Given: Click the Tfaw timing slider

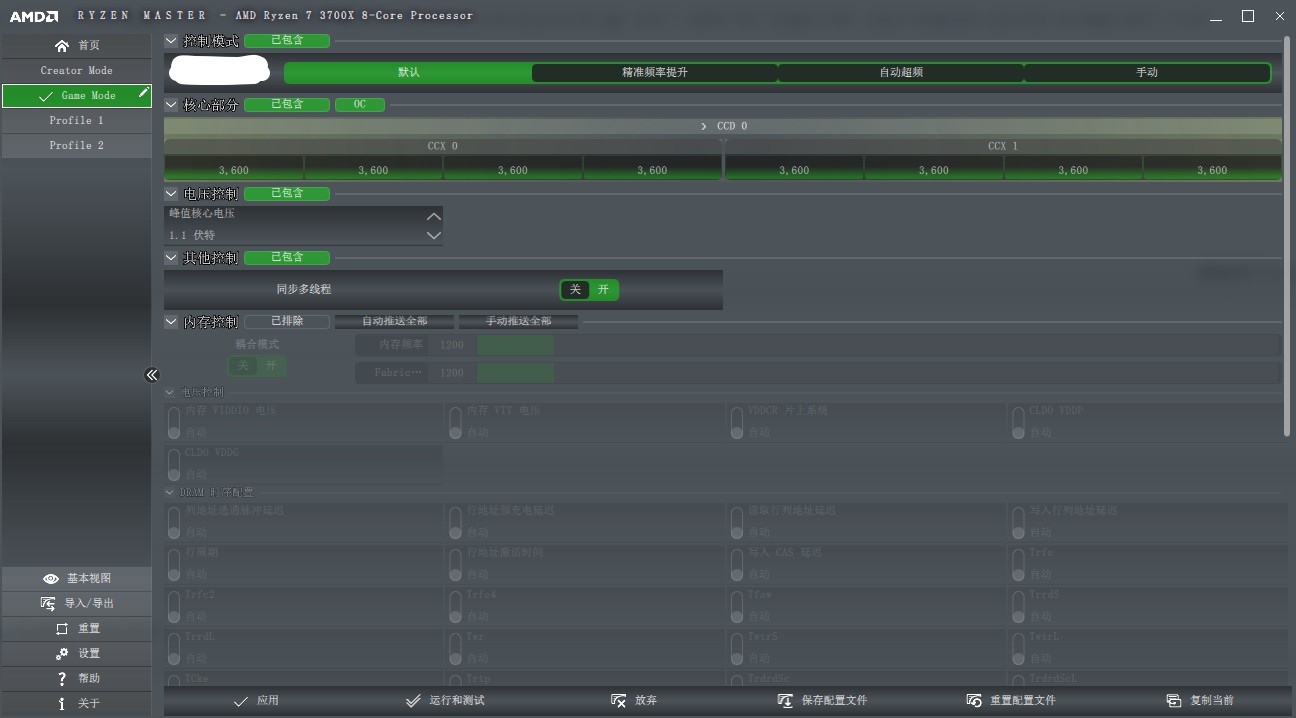Looking at the screenshot, I should (x=737, y=606).
